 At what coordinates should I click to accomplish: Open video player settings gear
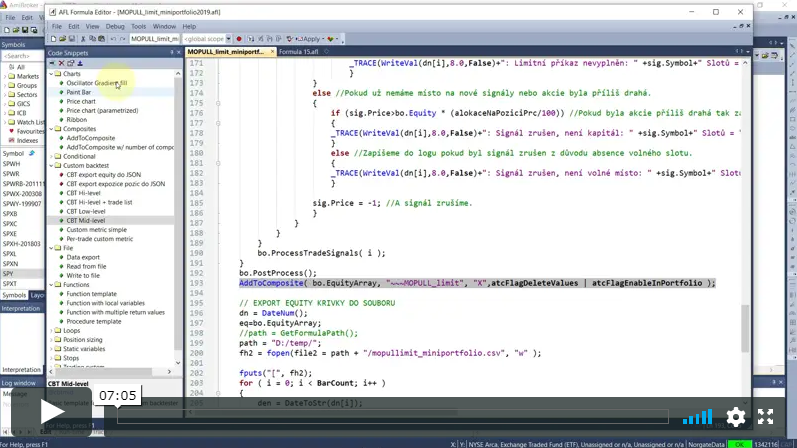(x=736, y=417)
